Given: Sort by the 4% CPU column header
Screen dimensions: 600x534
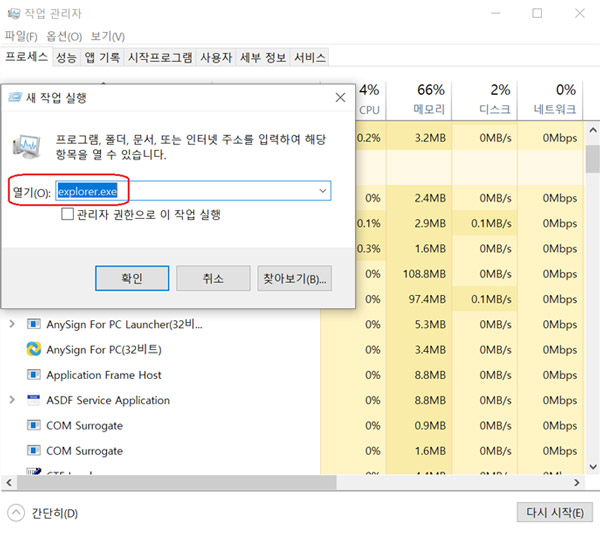Looking at the screenshot, I should pyautogui.click(x=369, y=99).
